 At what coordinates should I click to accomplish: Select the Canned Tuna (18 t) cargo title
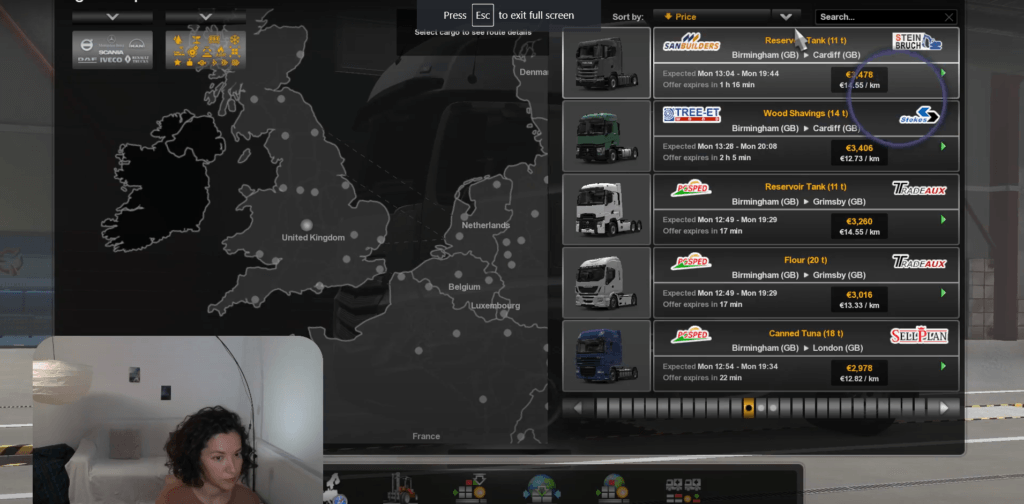point(805,334)
